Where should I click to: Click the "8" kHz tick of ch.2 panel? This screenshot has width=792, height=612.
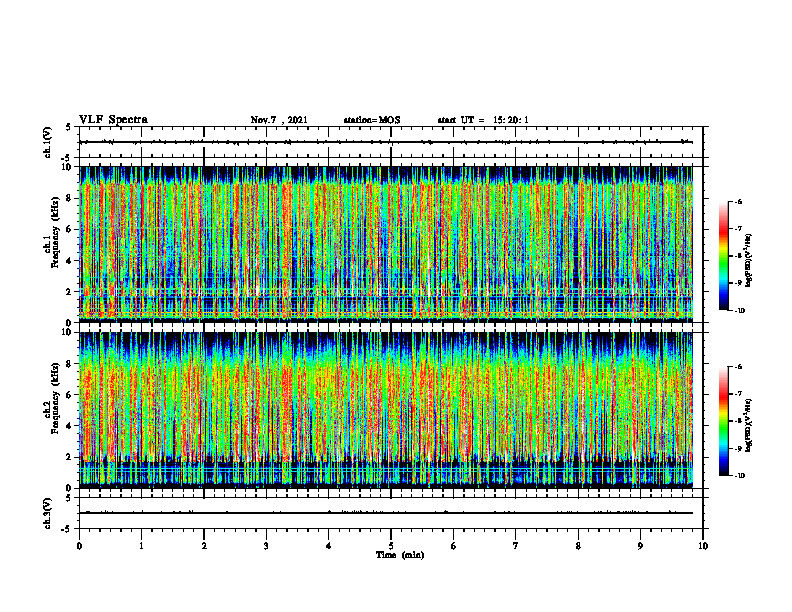click(x=70, y=364)
